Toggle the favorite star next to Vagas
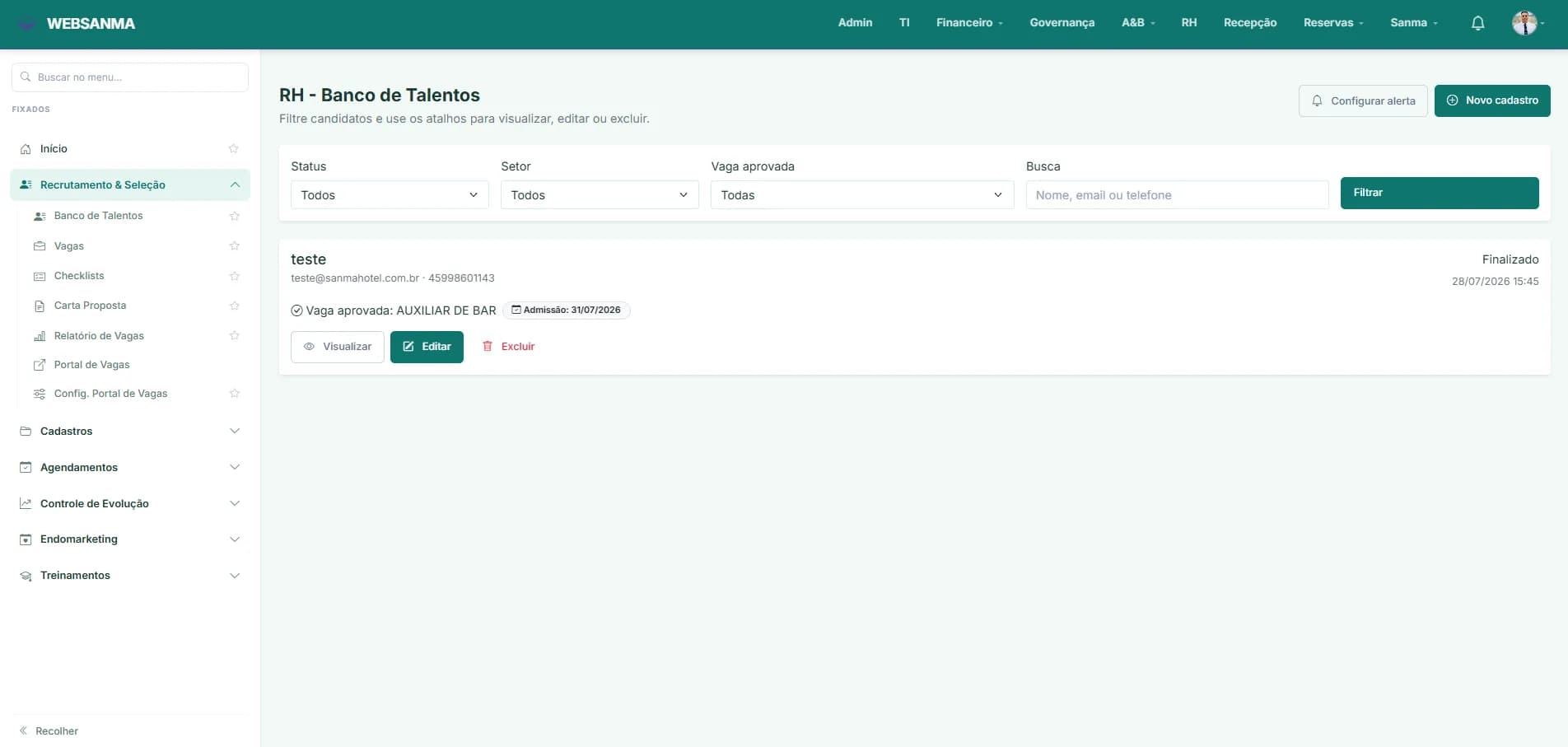 [234, 245]
